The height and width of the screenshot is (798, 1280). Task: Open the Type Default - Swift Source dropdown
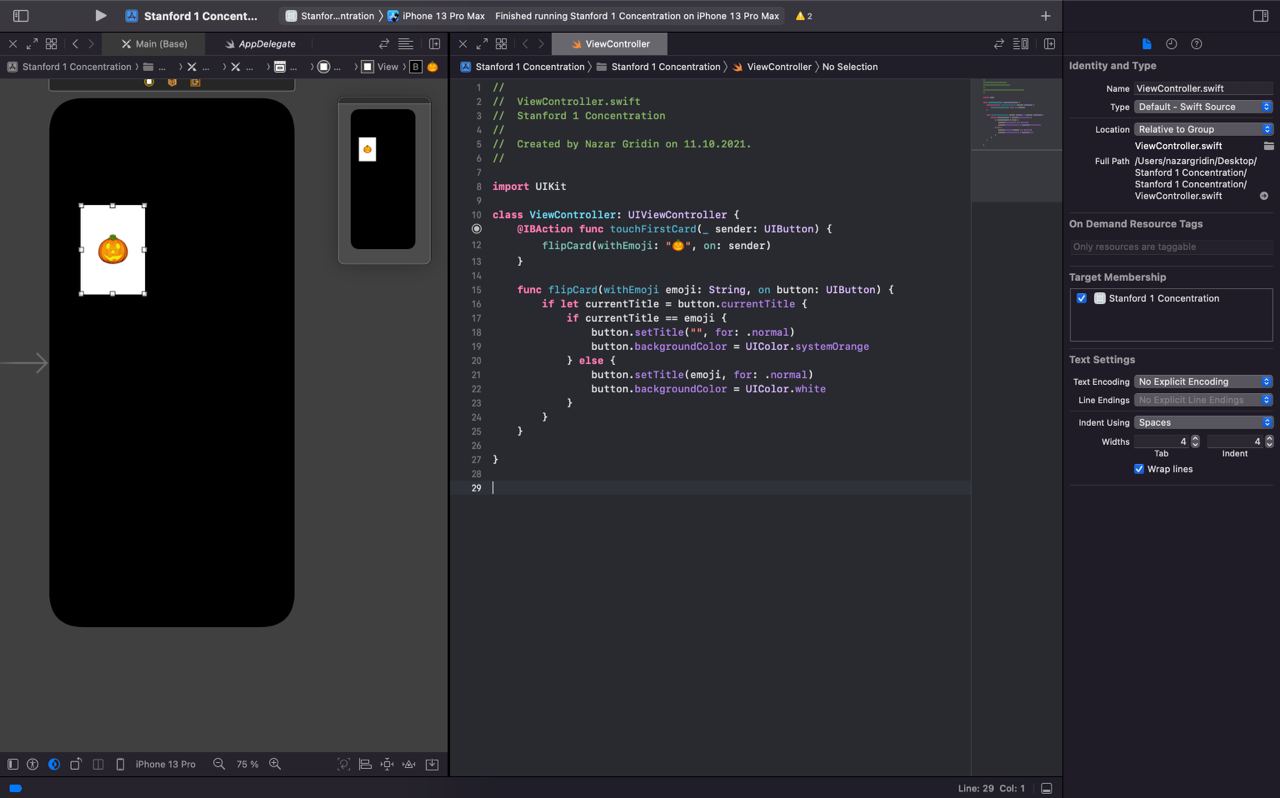(1203, 107)
